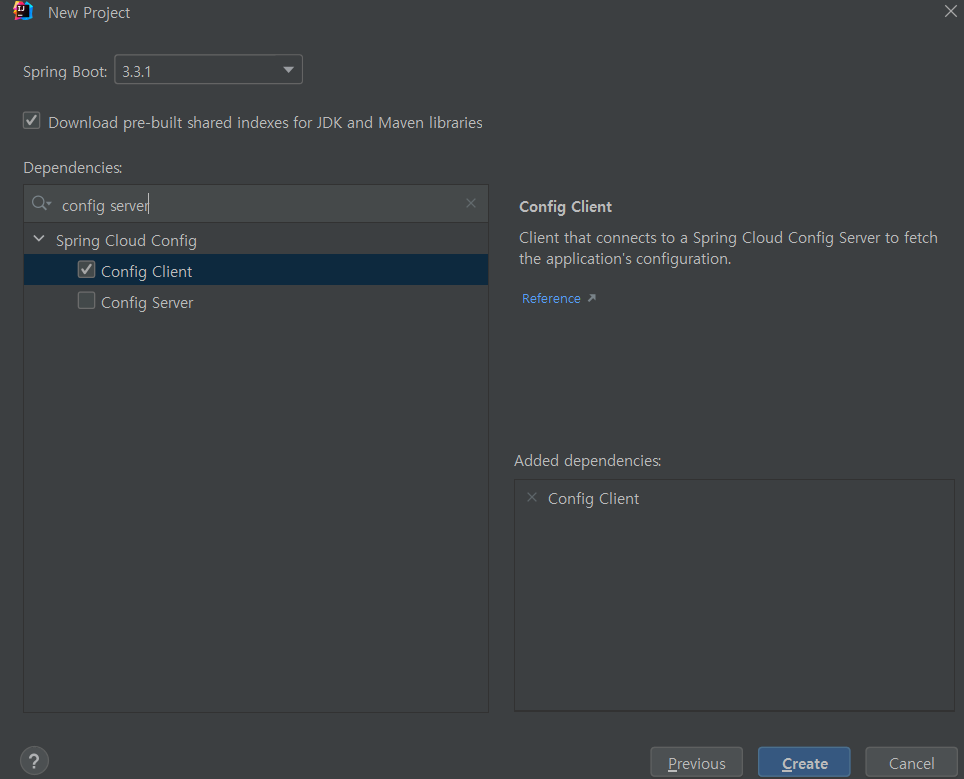This screenshot has width=964, height=779.
Task: Click the Spring Boot label
Action: [x=65, y=71]
